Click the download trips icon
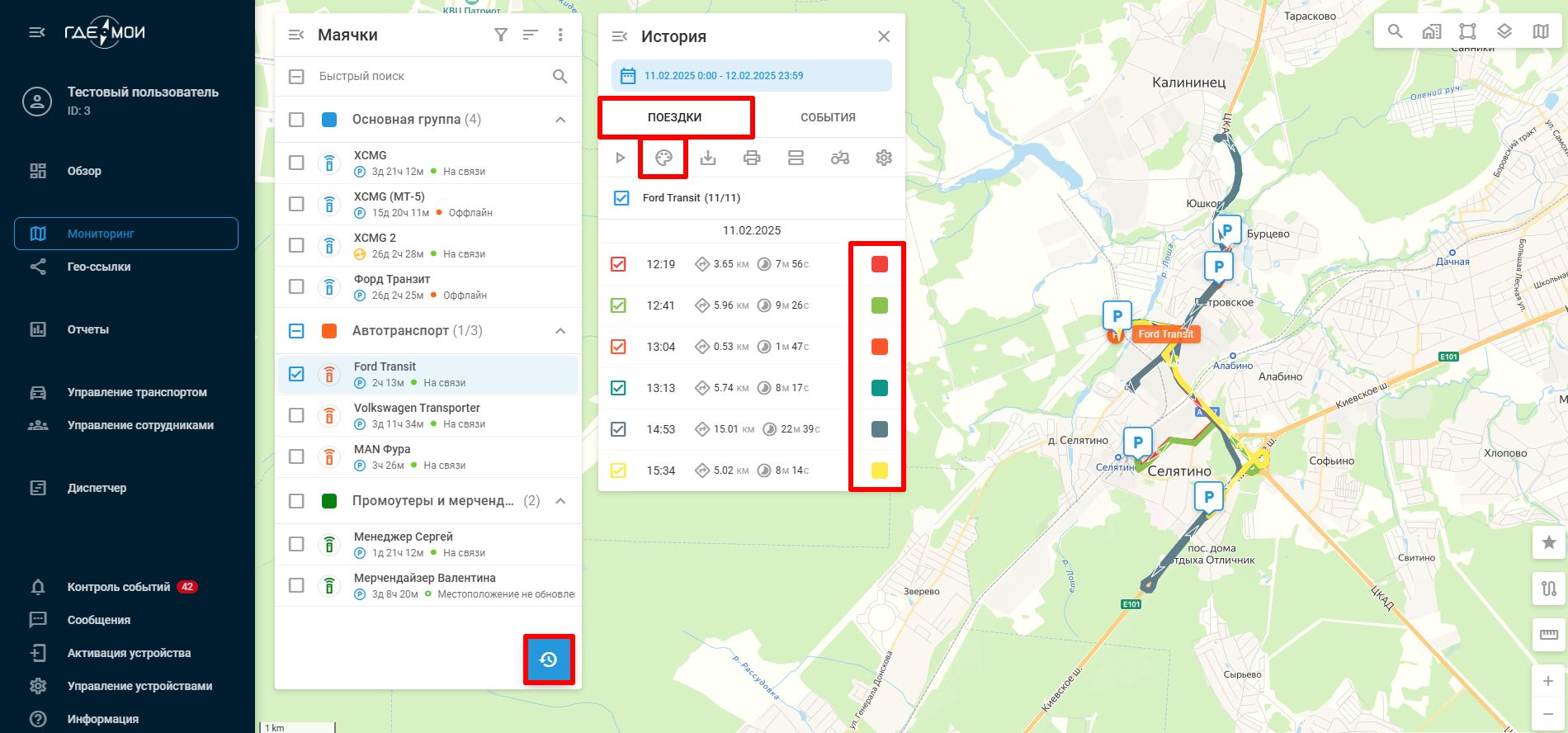Viewport: 1568px width, 733px height. pyautogui.click(x=708, y=158)
